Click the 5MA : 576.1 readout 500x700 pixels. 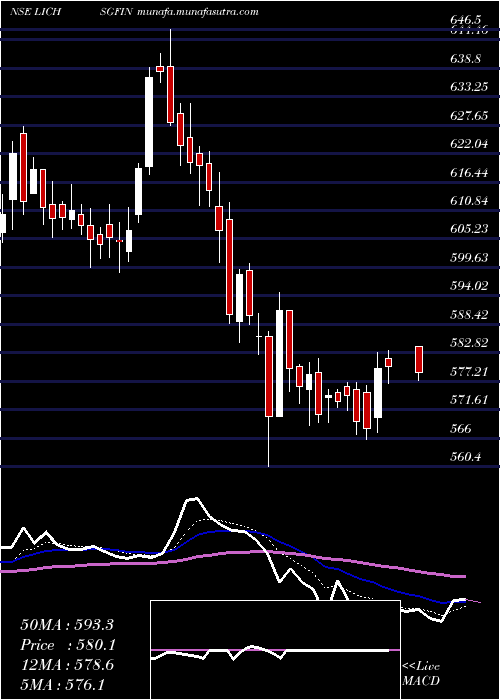[x=62, y=684]
